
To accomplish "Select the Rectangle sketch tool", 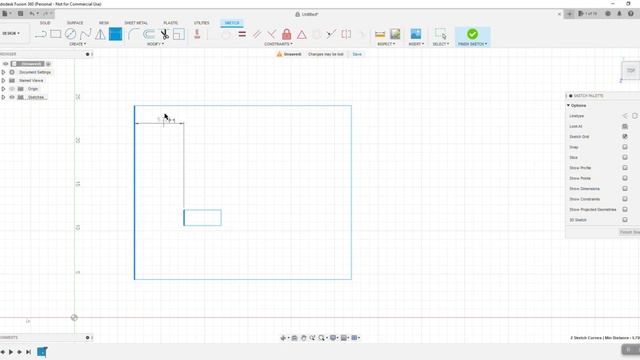I will click(x=56, y=34).
